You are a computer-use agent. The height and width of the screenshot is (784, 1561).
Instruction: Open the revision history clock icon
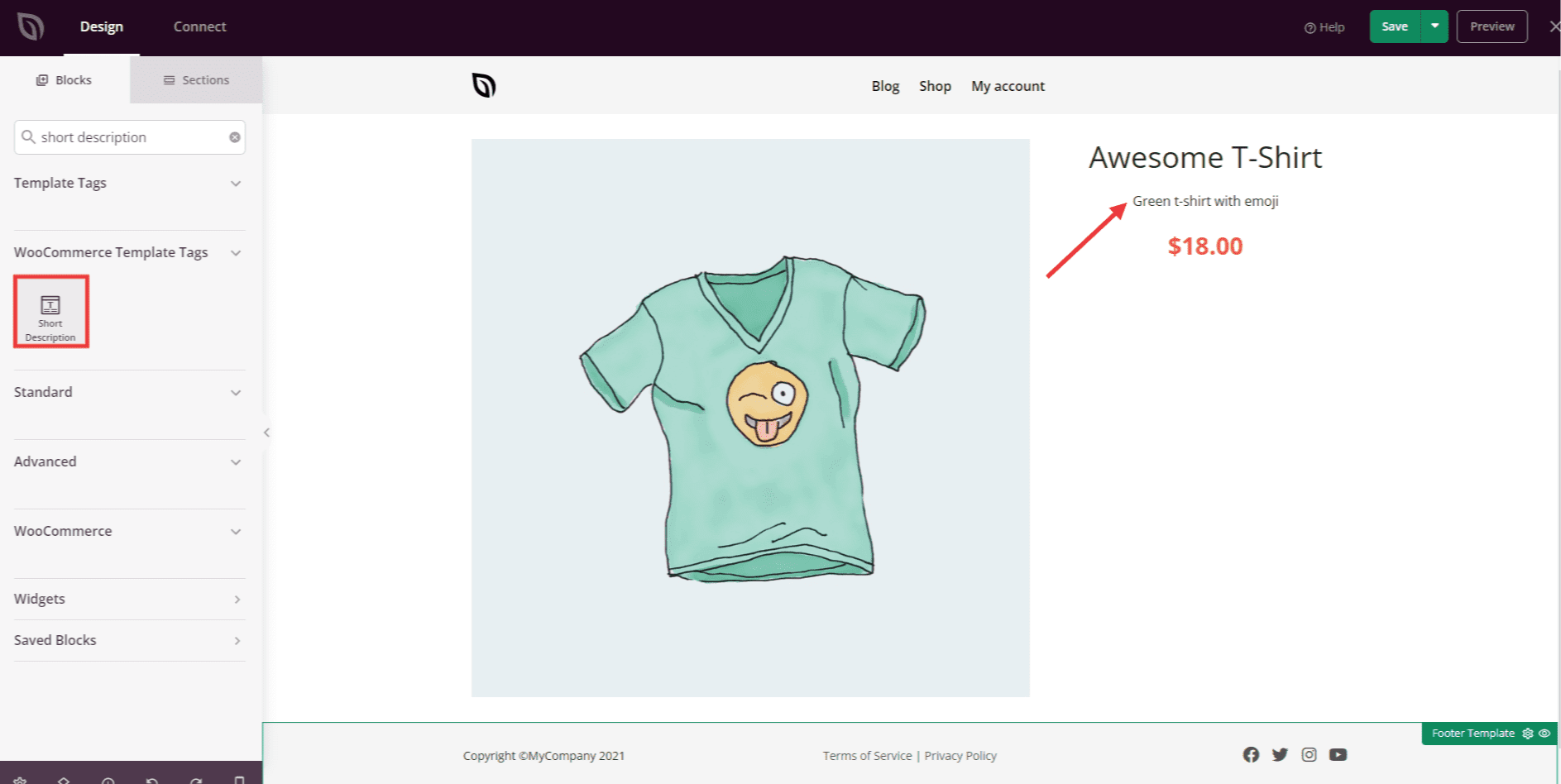[108, 782]
